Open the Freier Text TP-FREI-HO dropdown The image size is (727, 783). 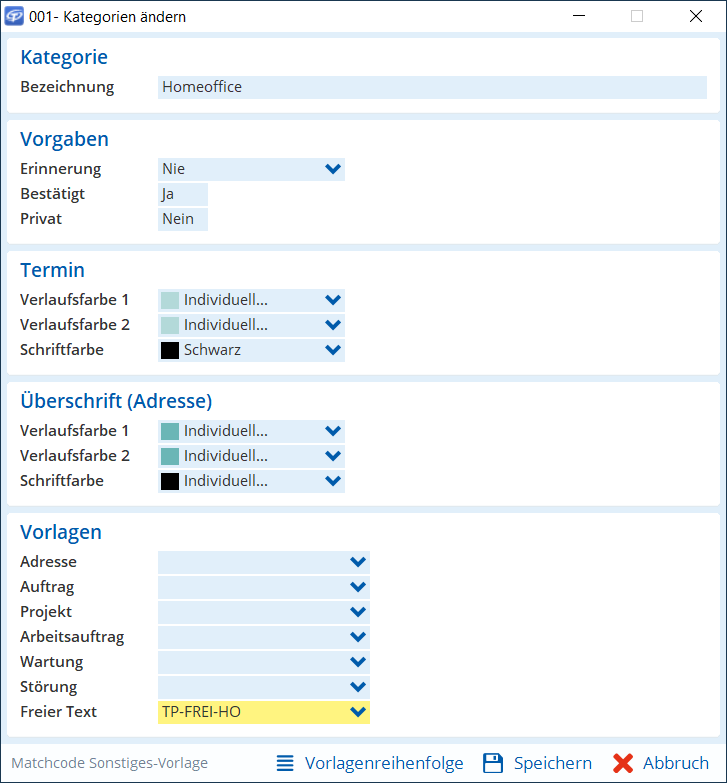(x=264, y=712)
